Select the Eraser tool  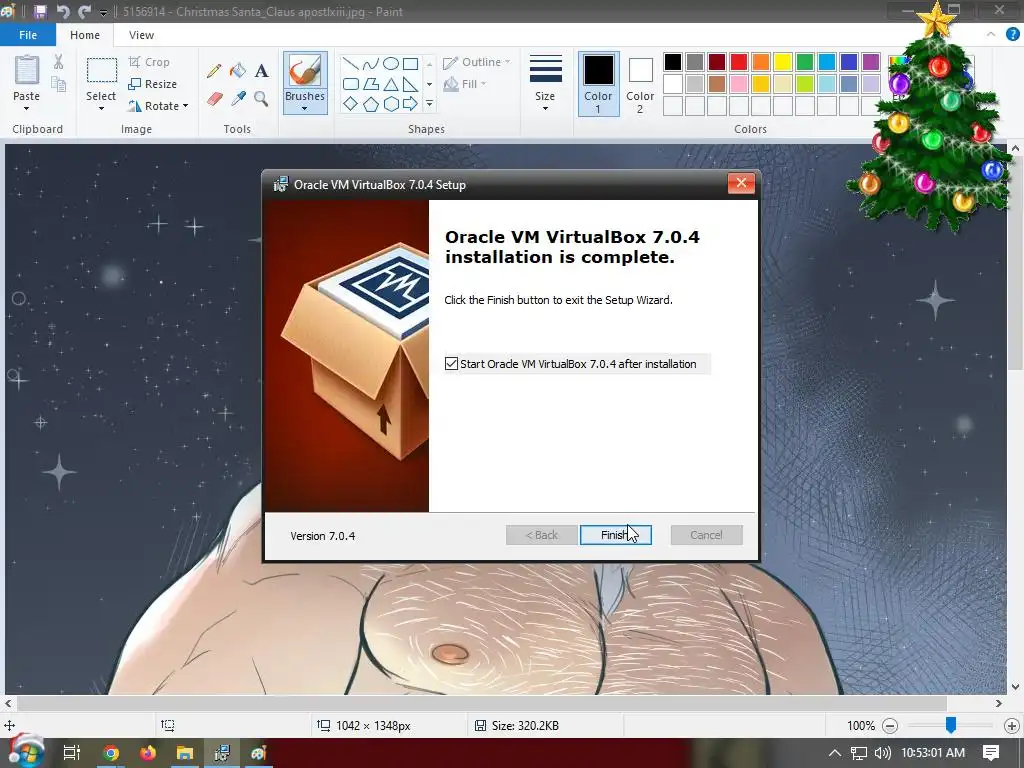point(215,99)
